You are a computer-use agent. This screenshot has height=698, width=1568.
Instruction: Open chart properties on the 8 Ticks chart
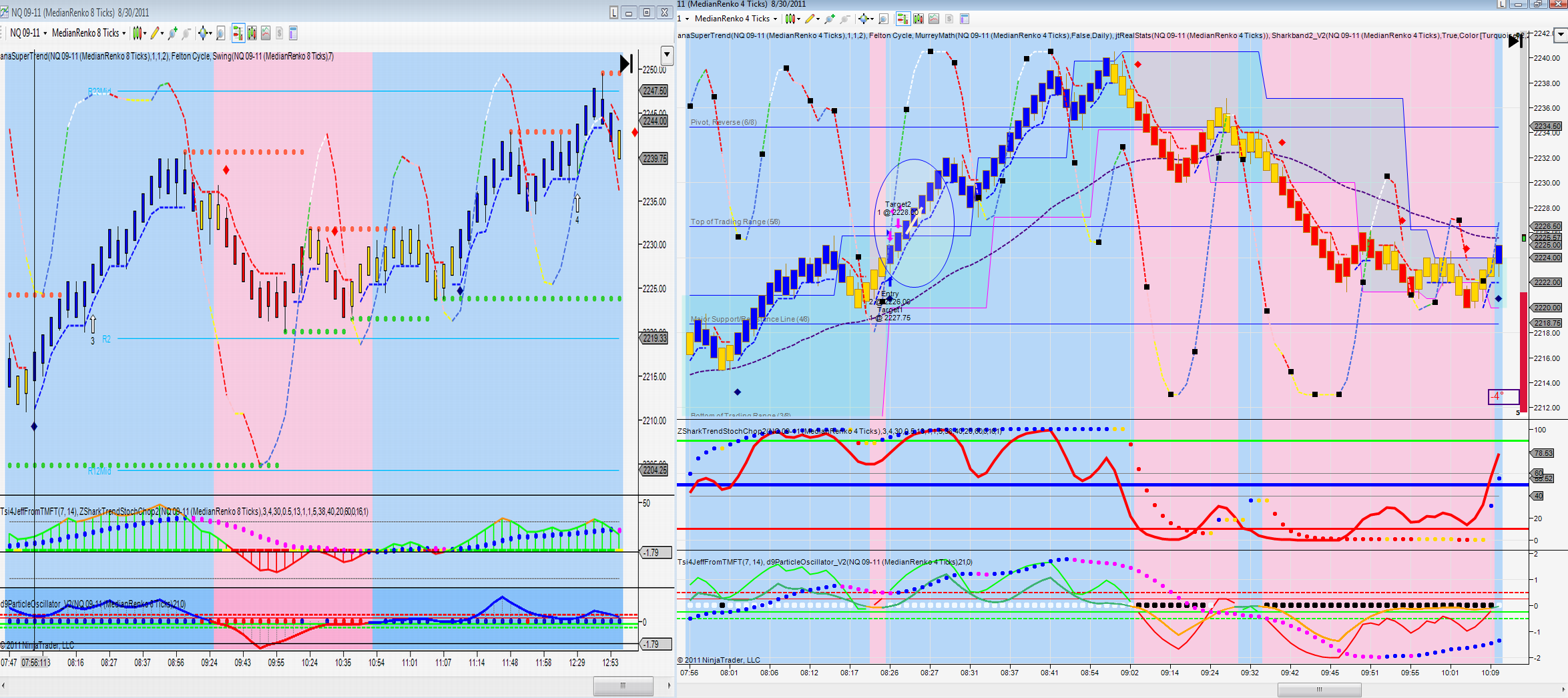pos(293,33)
